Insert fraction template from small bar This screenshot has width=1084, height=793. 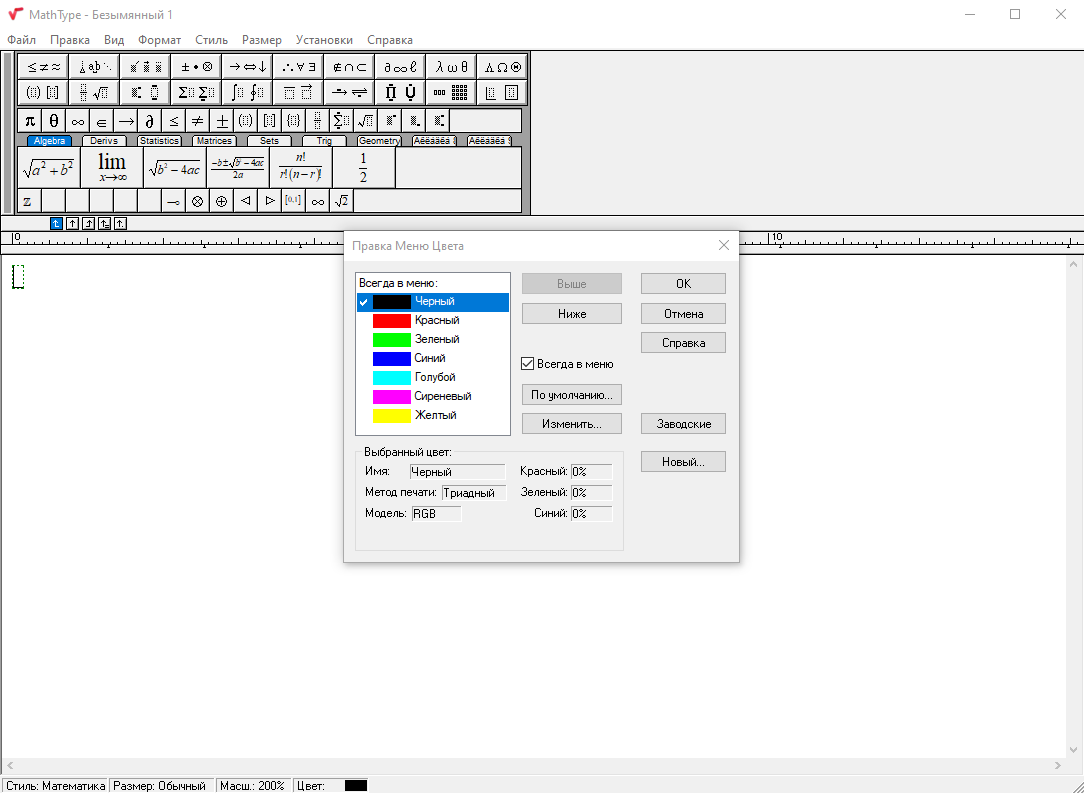pyautogui.click(x=317, y=121)
